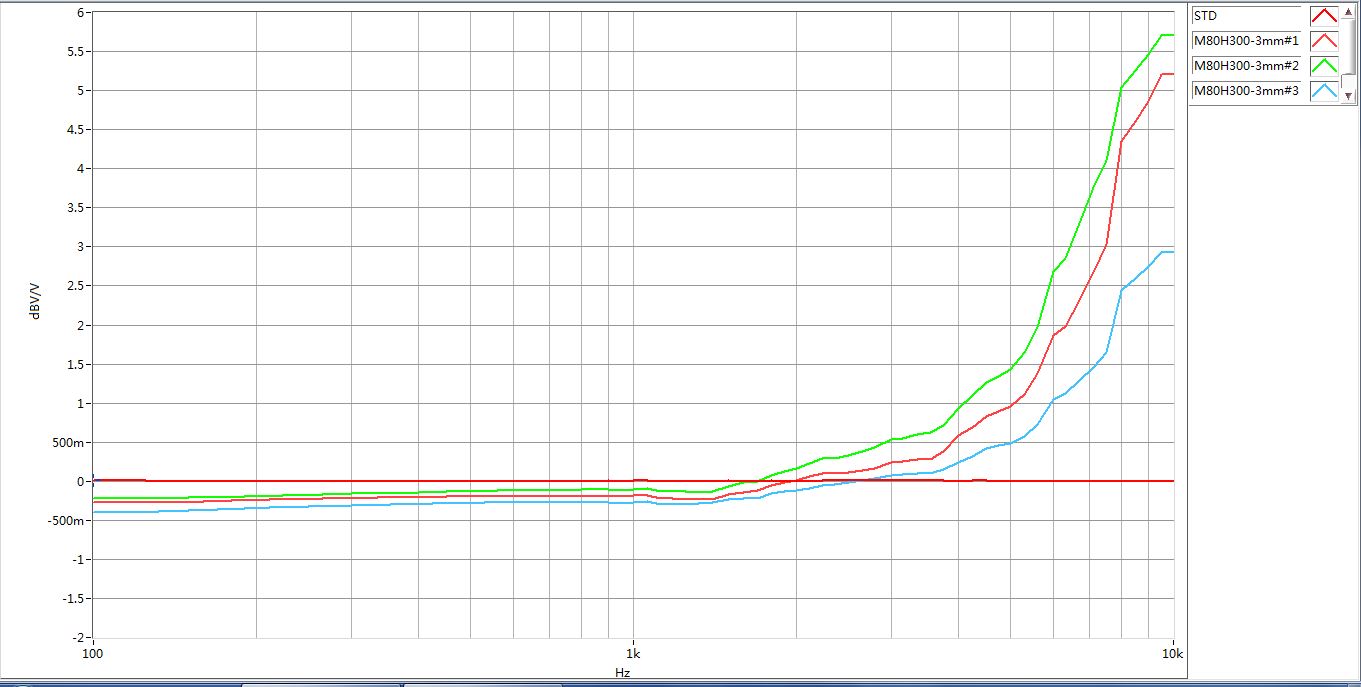This screenshot has height=687, width=1361.
Task: Click the green M80H300-3mm#2 plot icon
Action: coord(1324,66)
